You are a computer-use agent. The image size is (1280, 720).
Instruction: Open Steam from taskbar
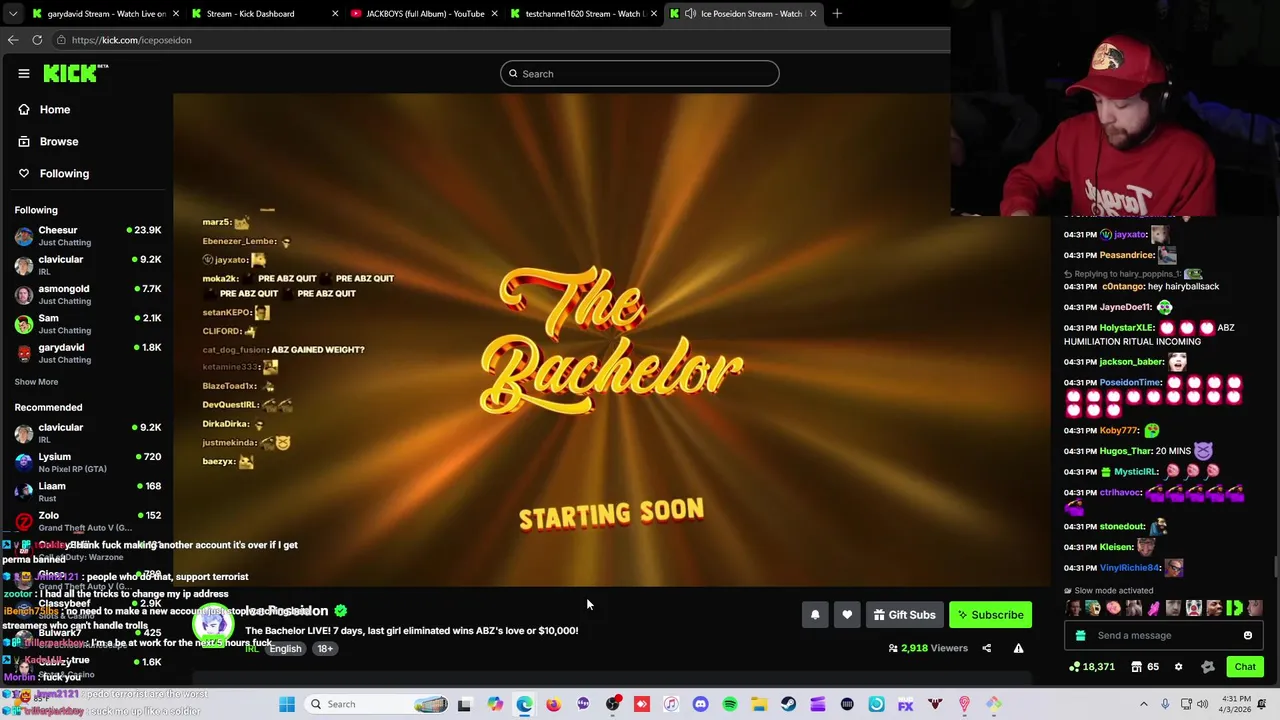click(x=788, y=704)
